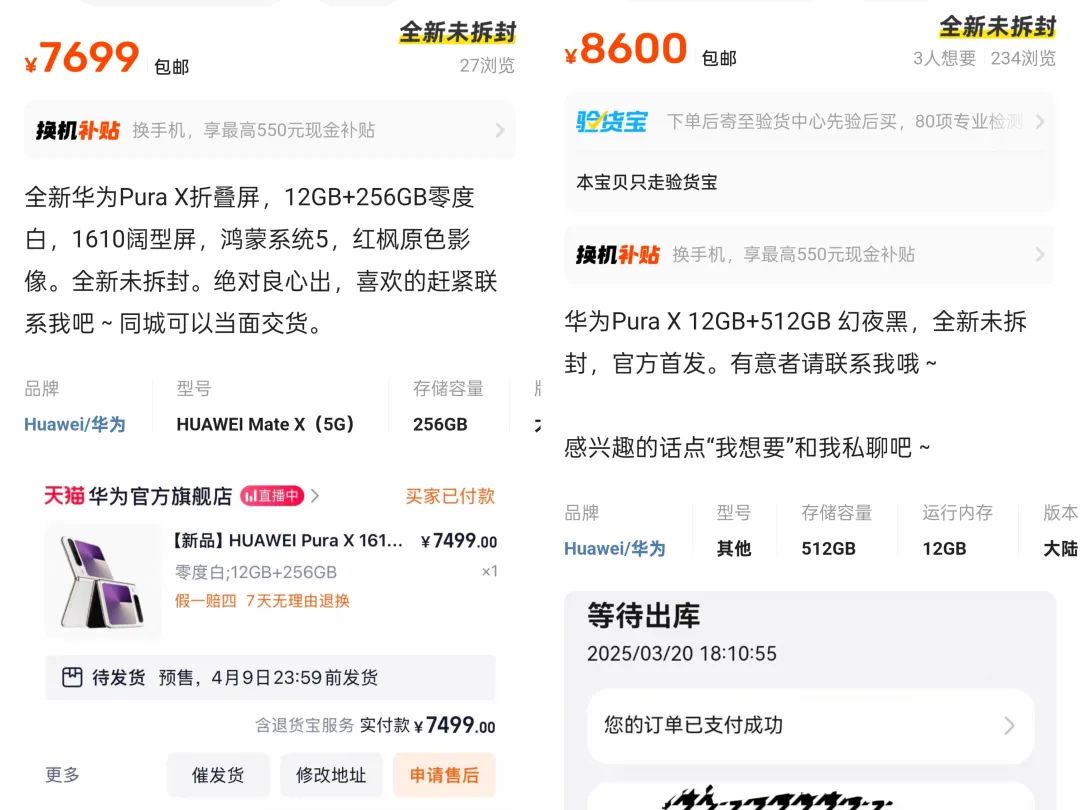The image size is (1080, 810).
Task: Tap the 全新未拆封 badge on the ¥7699 listing
Action: (x=457, y=32)
